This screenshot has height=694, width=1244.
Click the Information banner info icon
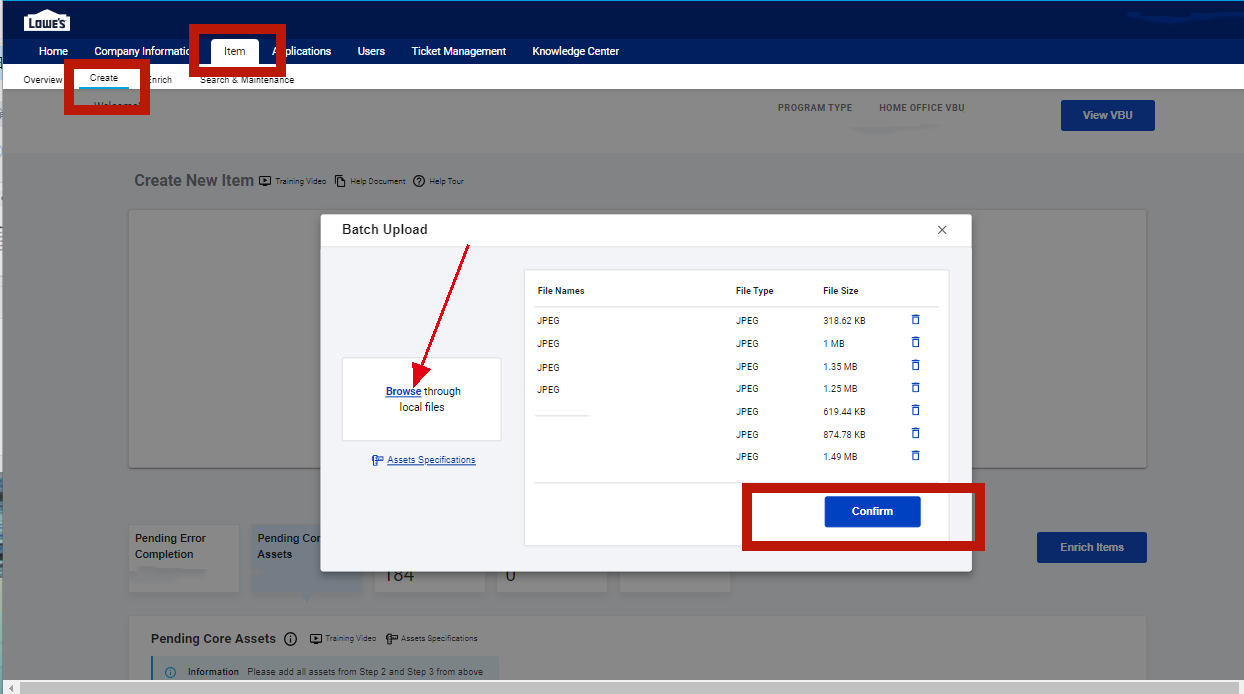pos(170,672)
